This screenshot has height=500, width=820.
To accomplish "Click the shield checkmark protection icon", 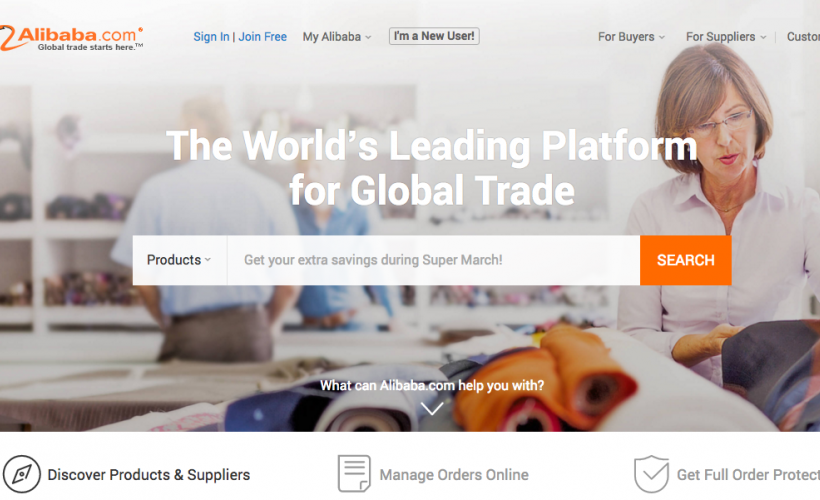I will [651, 474].
